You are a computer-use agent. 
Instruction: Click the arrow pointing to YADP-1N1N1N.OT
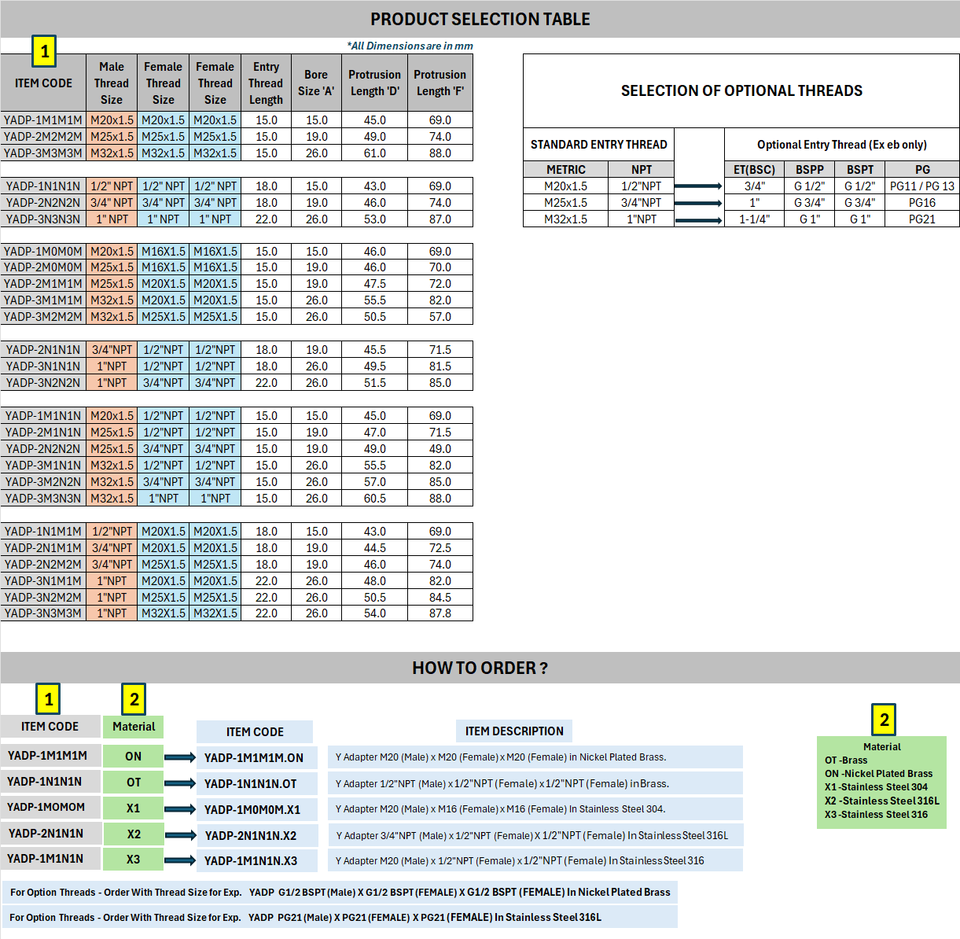(180, 784)
